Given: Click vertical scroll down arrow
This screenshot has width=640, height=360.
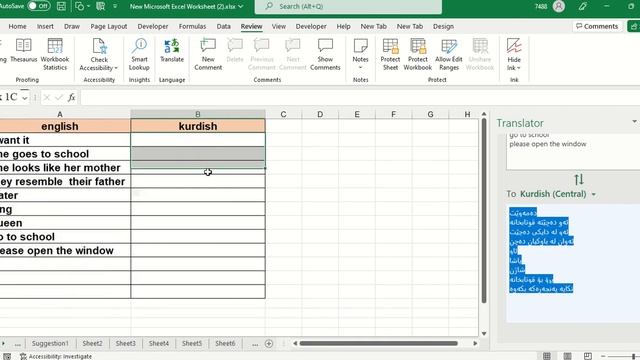Looking at the screenshot, I should pos(484,333).
